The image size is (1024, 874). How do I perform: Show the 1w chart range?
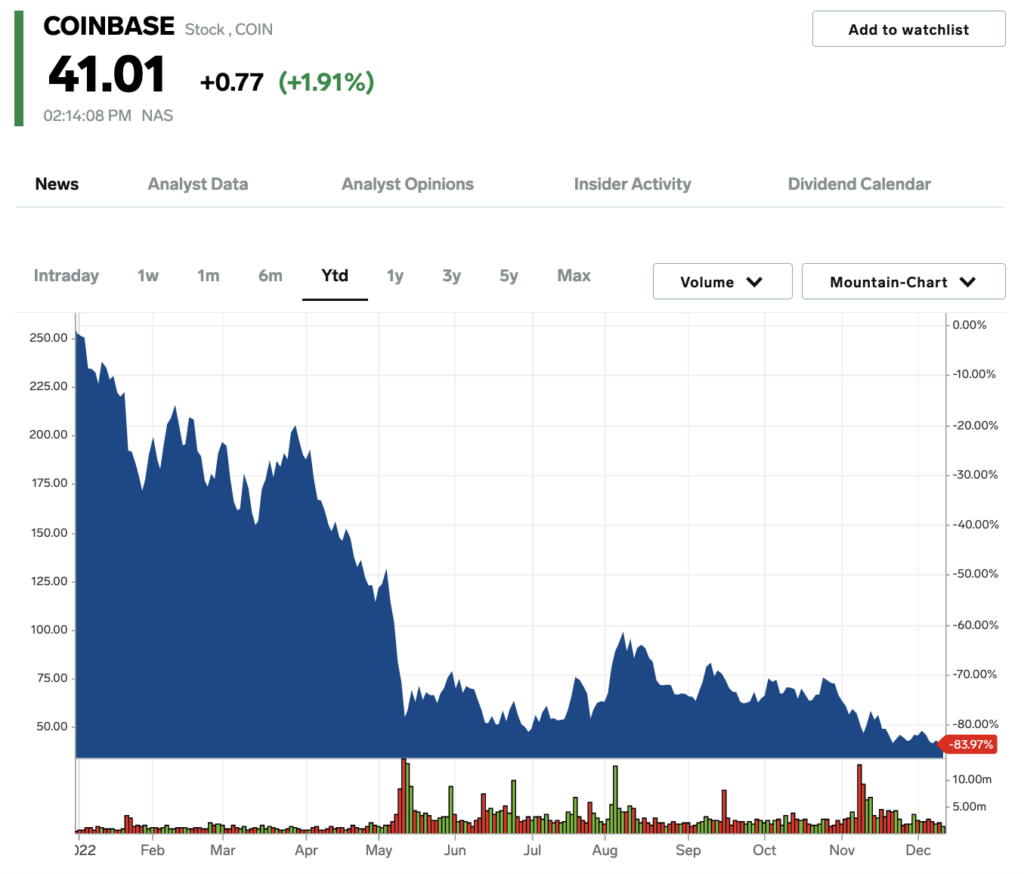148,276
